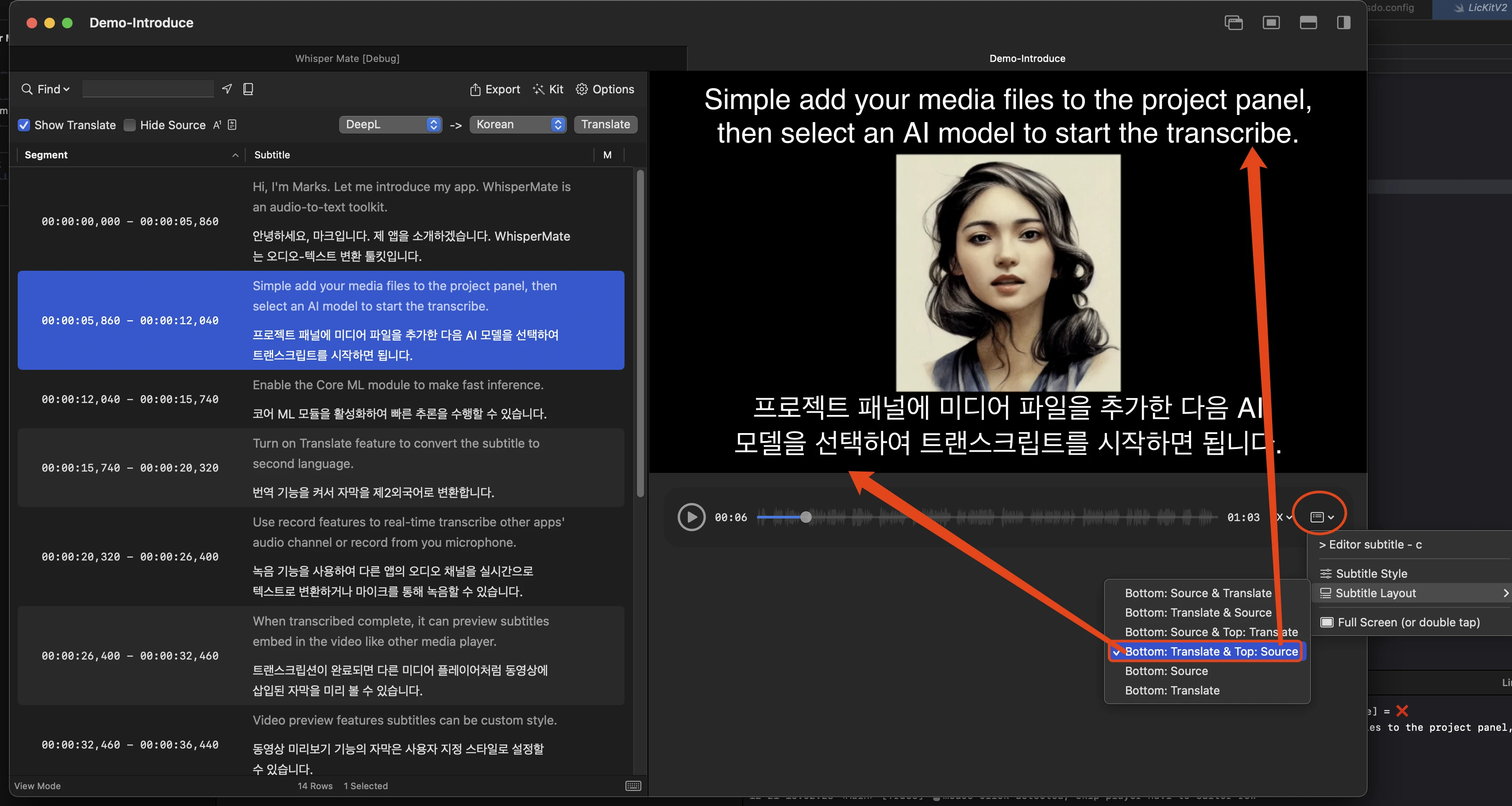Uncheck the Show Translate checkbox
The width and height of the screenshot is (1512, 806).
click(24, 125)
